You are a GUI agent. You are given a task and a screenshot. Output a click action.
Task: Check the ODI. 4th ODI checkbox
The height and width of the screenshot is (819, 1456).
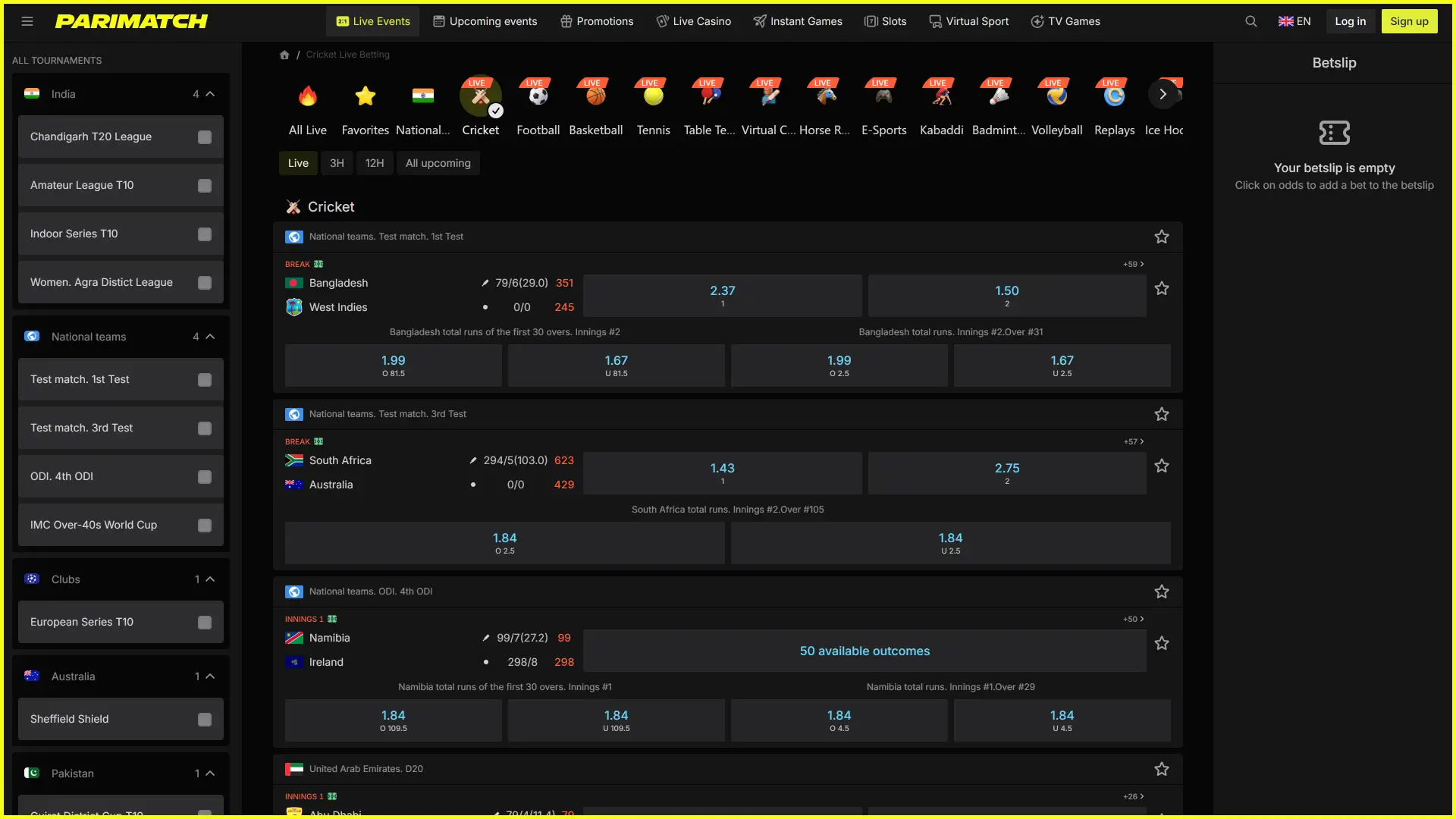(x=205, y=477)
